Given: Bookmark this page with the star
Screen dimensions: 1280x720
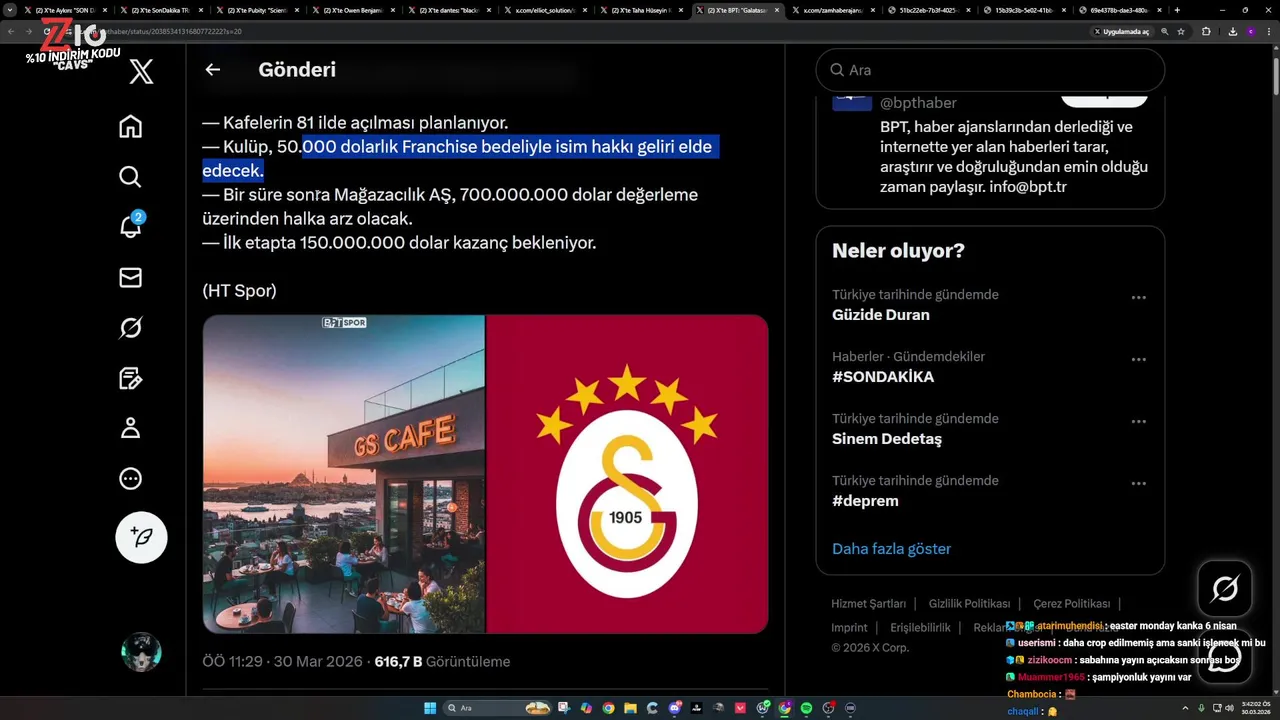Looking at the screenshot, I should point(1181,31).
